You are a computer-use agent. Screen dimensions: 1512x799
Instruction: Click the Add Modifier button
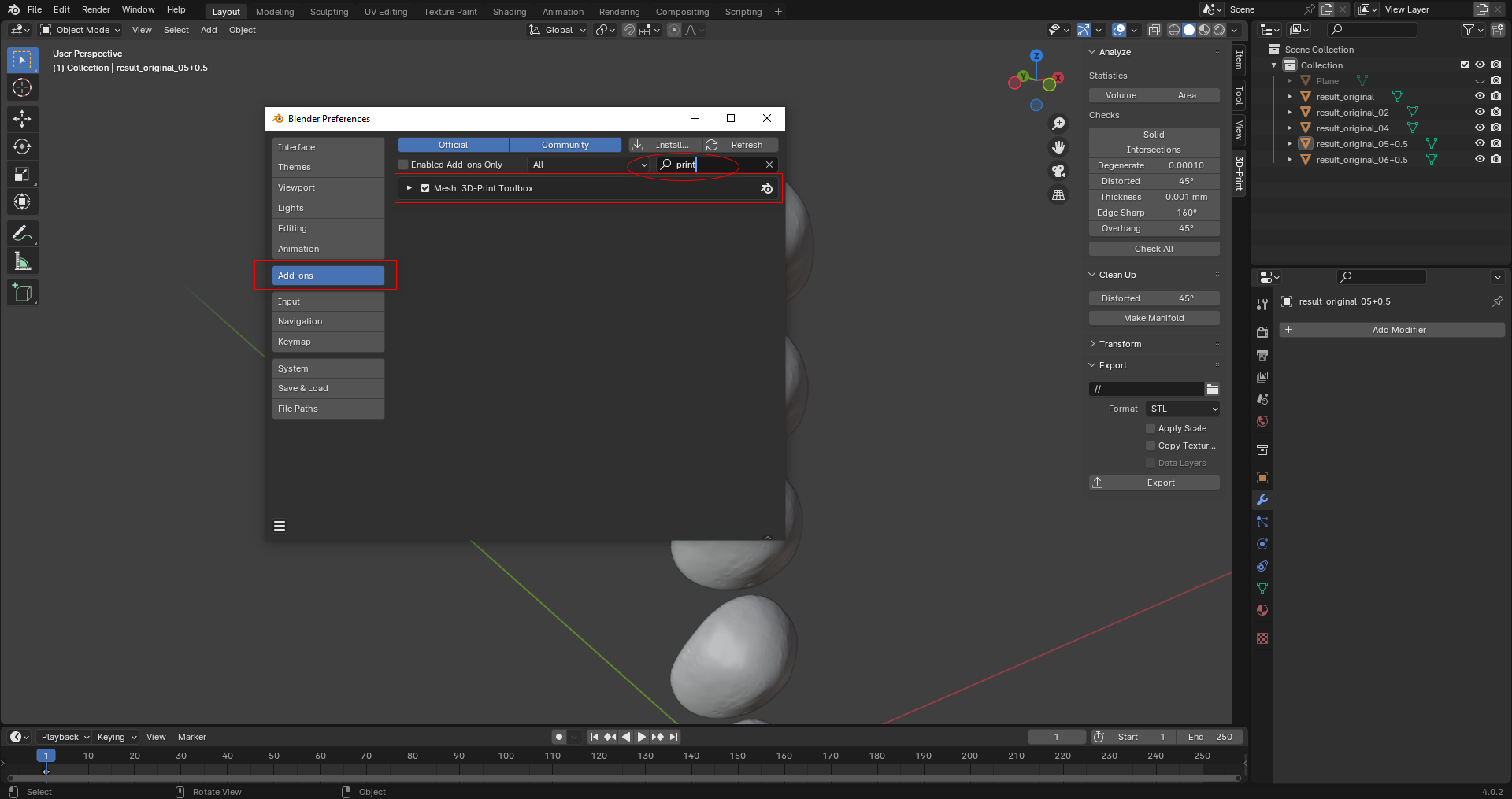[x=1392, y=330]
